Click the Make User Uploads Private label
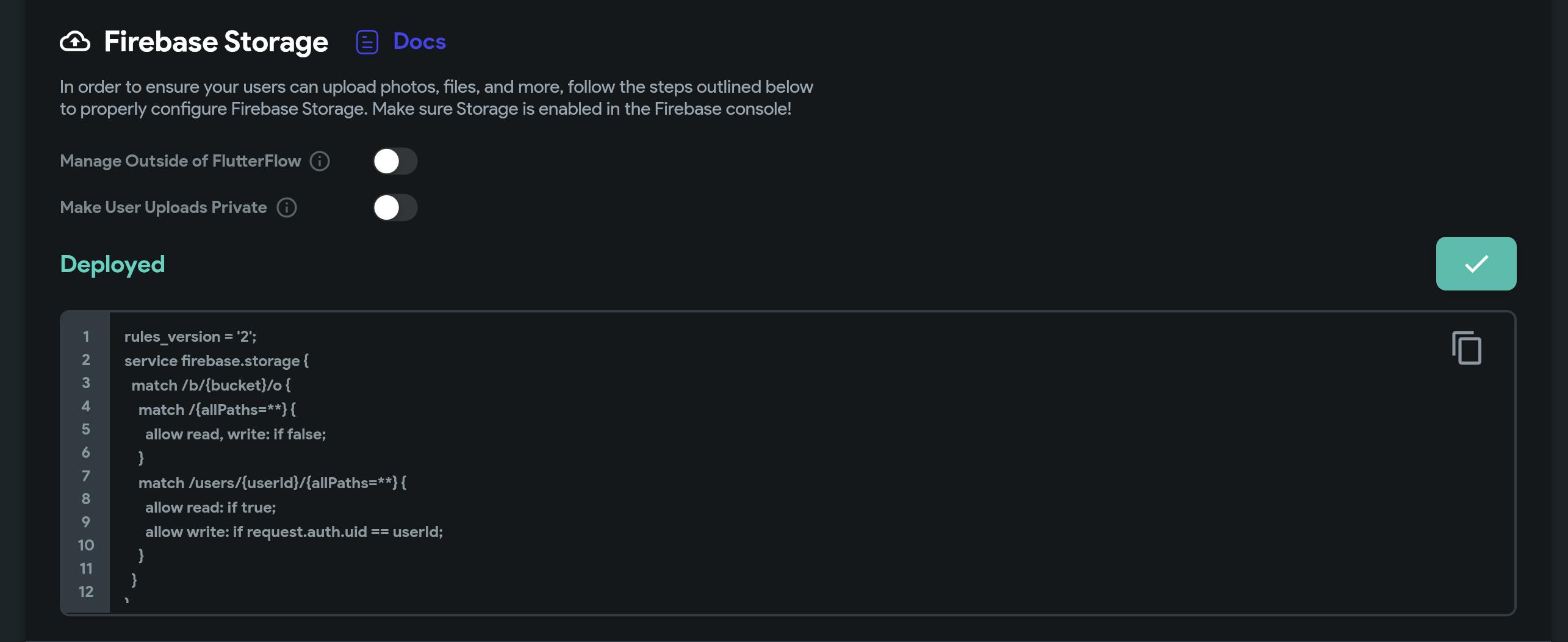Image resolution: width=1568 pixels, height=642 pixels. pyautogui.click(x=163, y=207)
